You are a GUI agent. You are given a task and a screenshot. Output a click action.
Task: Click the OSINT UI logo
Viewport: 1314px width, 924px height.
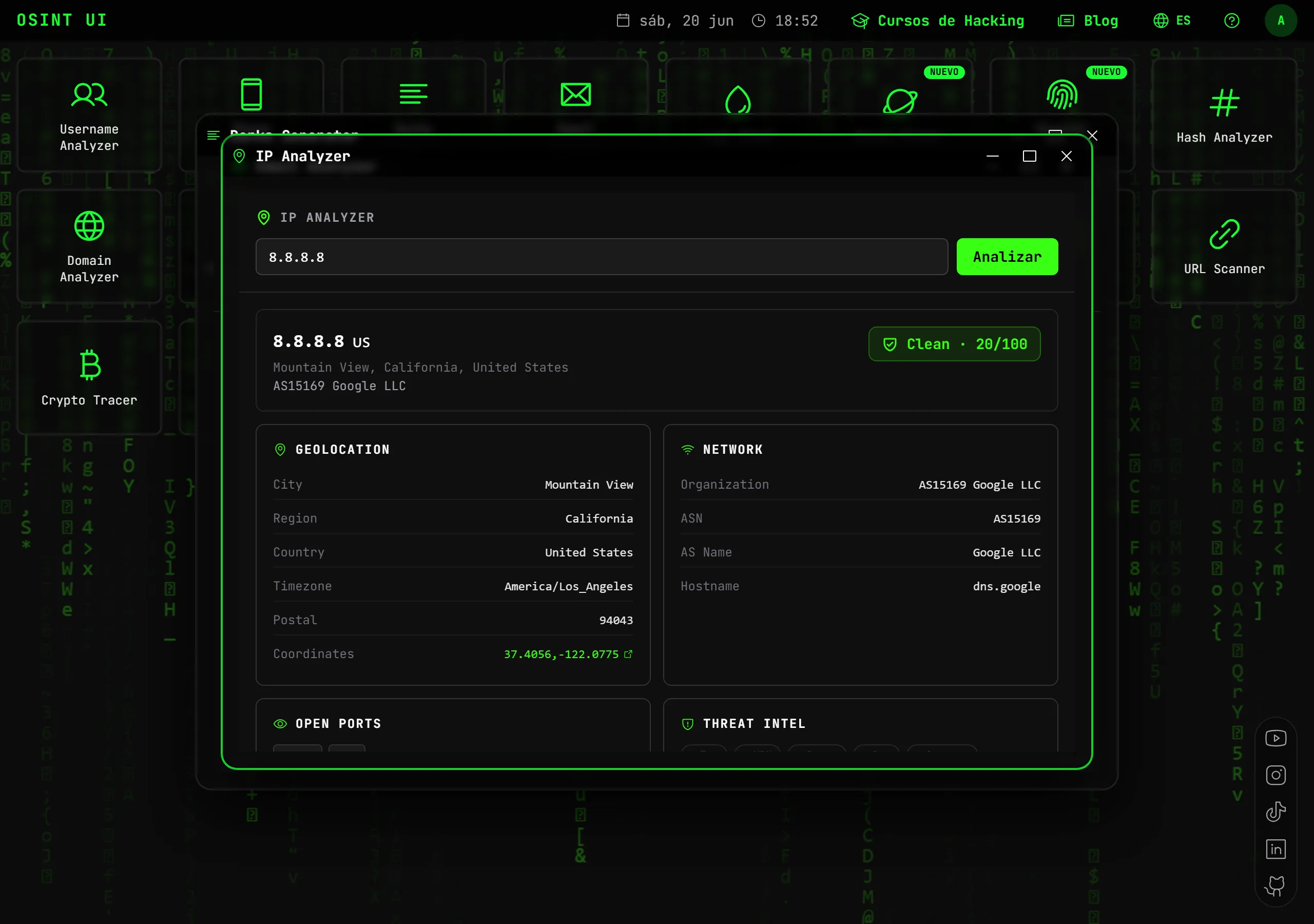62,20
